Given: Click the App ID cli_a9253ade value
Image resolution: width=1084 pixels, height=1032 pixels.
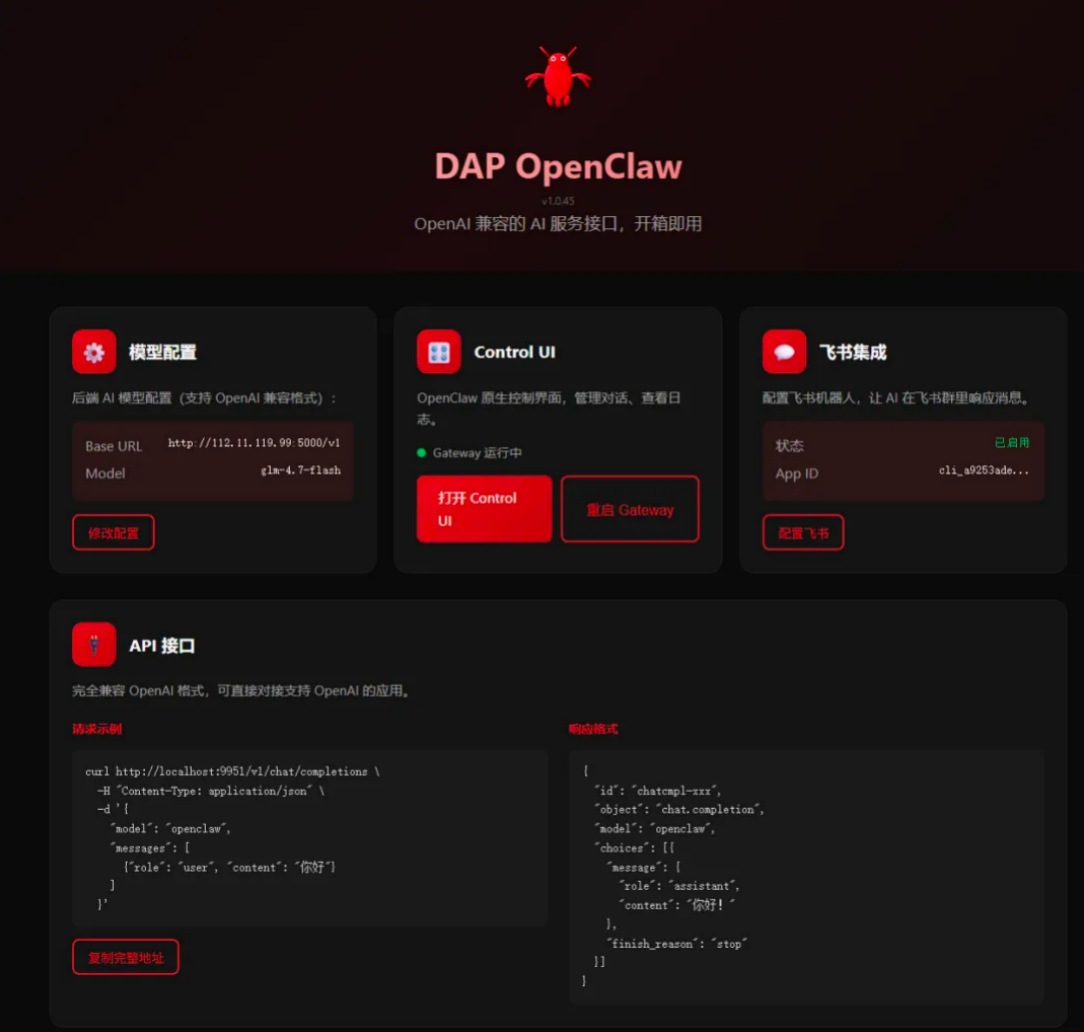Looking at the screenshot, I should [x=983, y=471].
